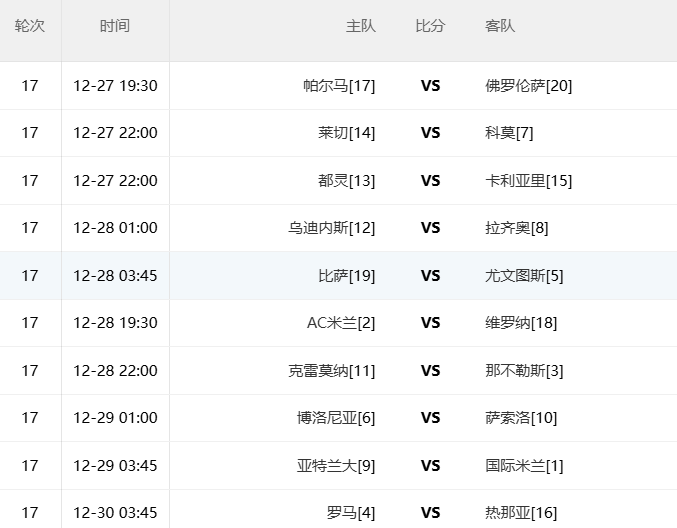Open away team 那不勒斯[3]

point(524,371)
